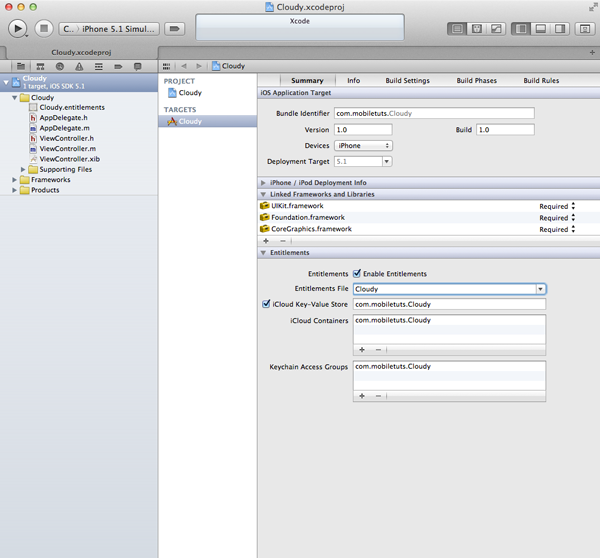Show the Utilities pane
The image size is (600, 558).
pos(560,29)
